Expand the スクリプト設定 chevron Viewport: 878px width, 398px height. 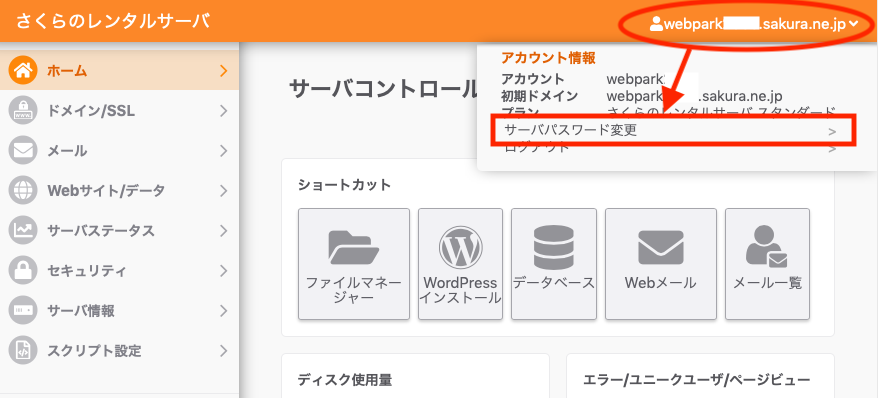tap(224, 351)
